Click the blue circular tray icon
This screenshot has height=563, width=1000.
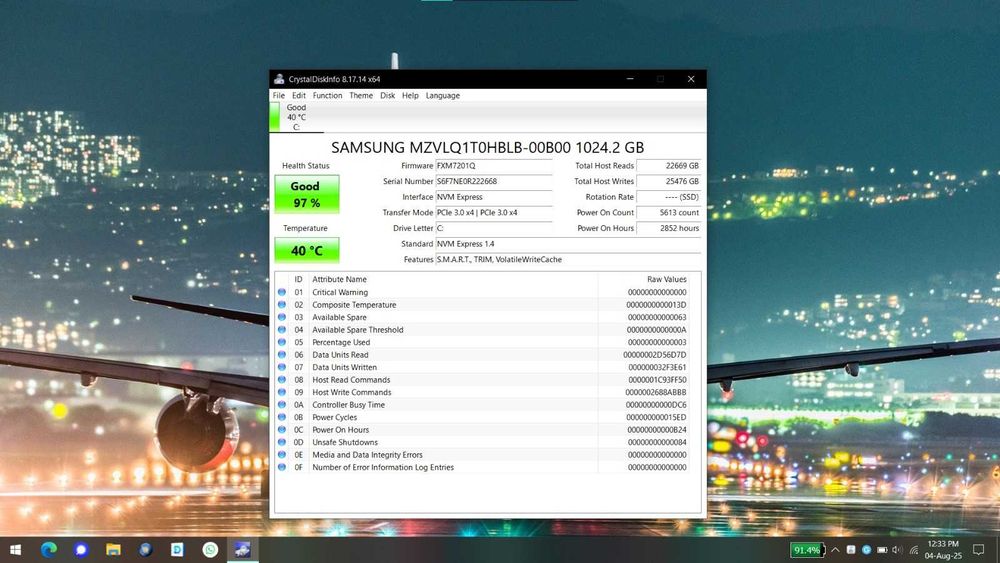pos(867,550)
